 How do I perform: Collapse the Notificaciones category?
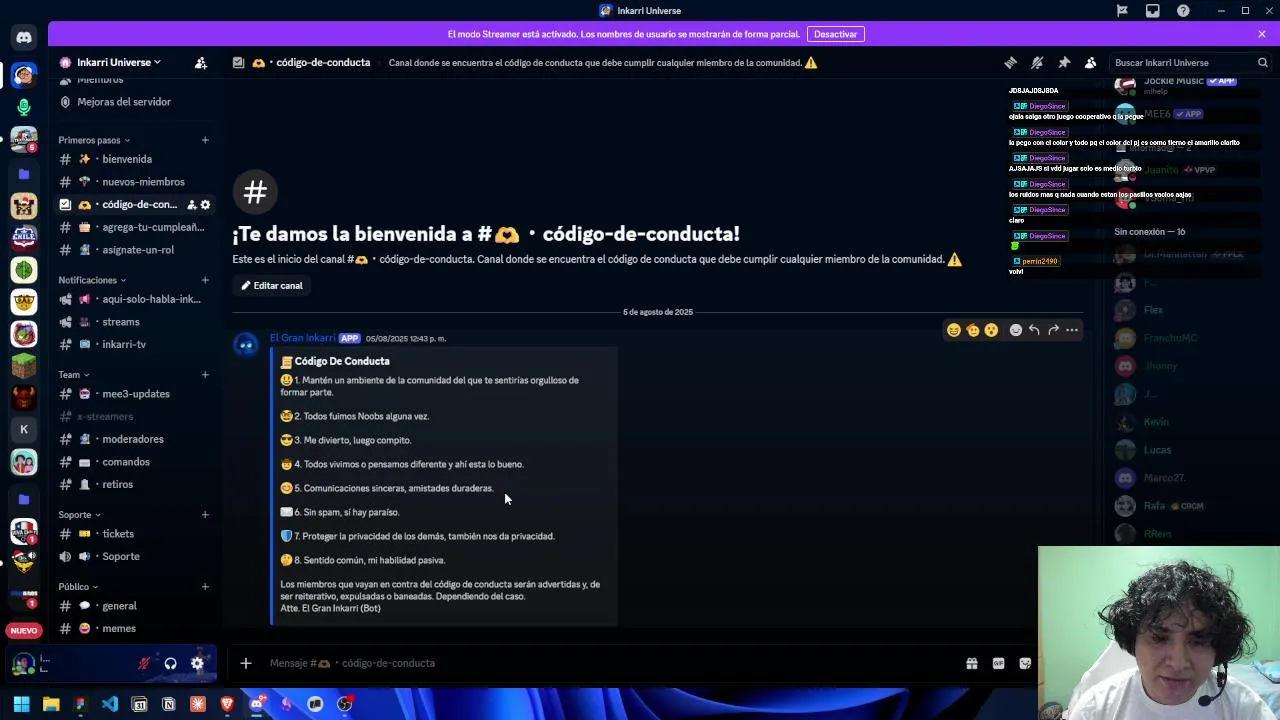tap(92, 280)
